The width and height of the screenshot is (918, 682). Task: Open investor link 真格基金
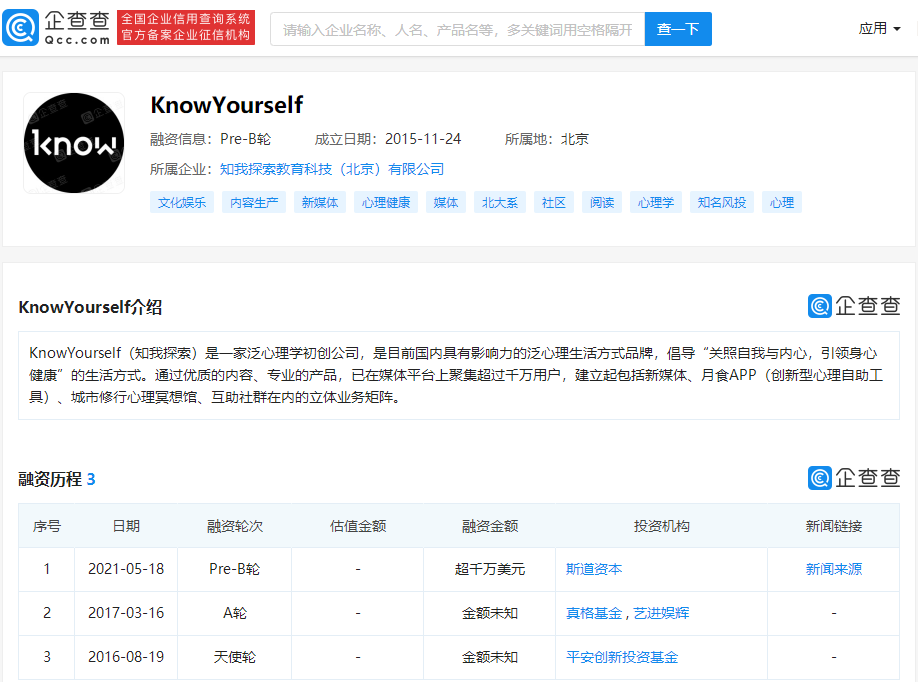click(x=594, y=613)
